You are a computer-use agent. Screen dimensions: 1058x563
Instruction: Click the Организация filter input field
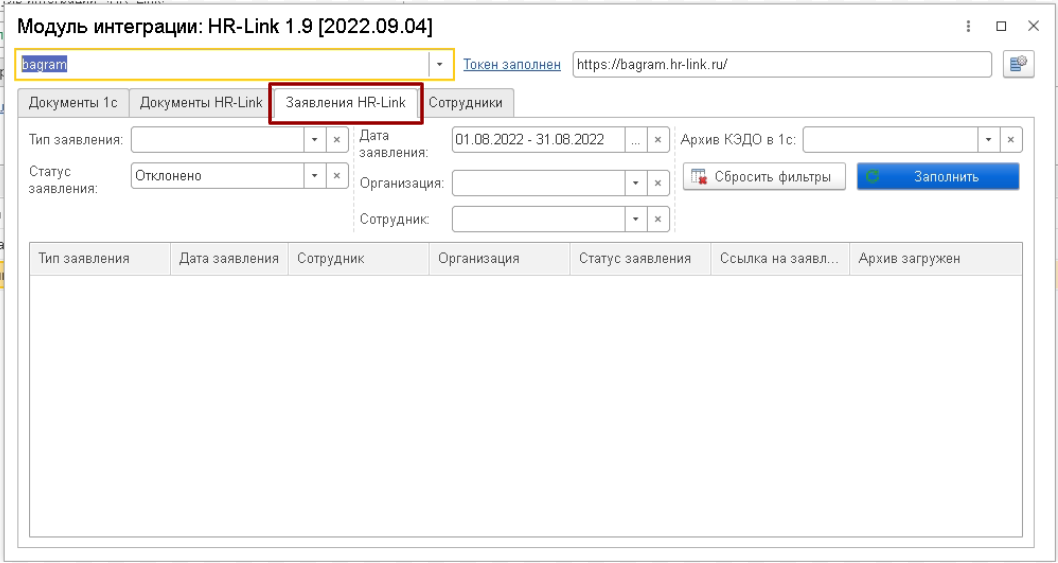click(x=539, y=183)
